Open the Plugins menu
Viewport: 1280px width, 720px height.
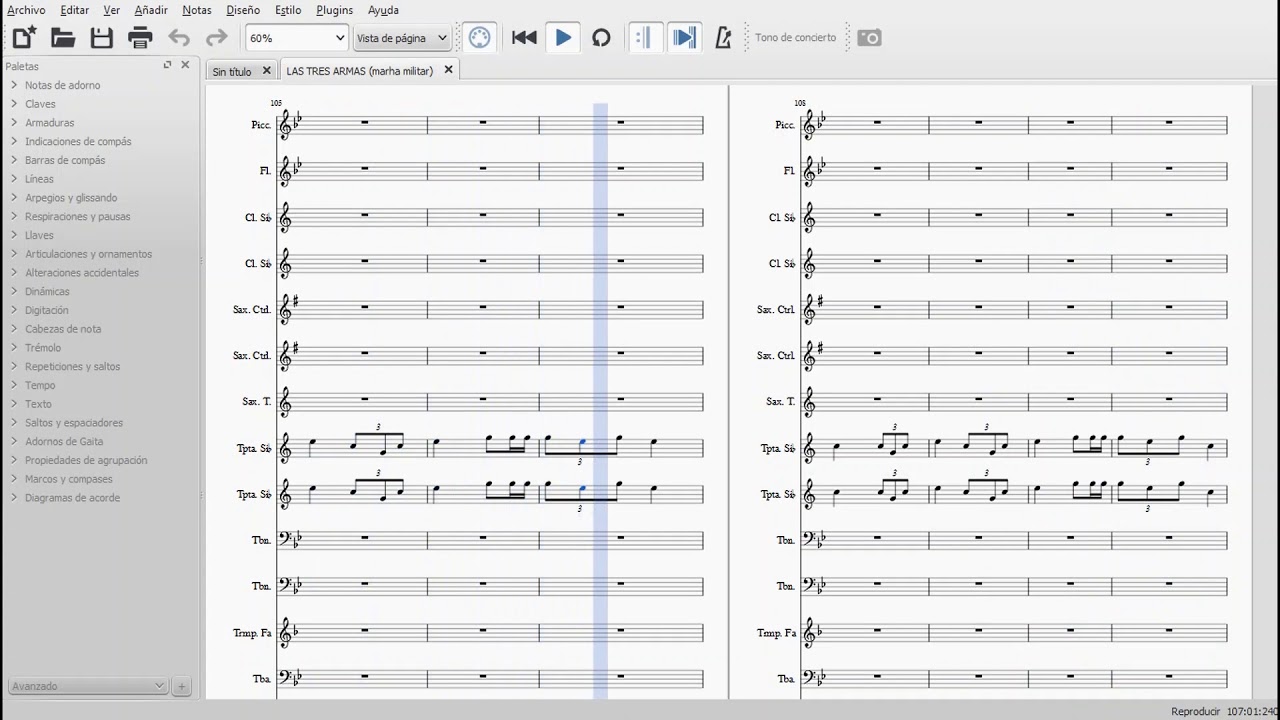pyautogui.click(x=335, y=10)
